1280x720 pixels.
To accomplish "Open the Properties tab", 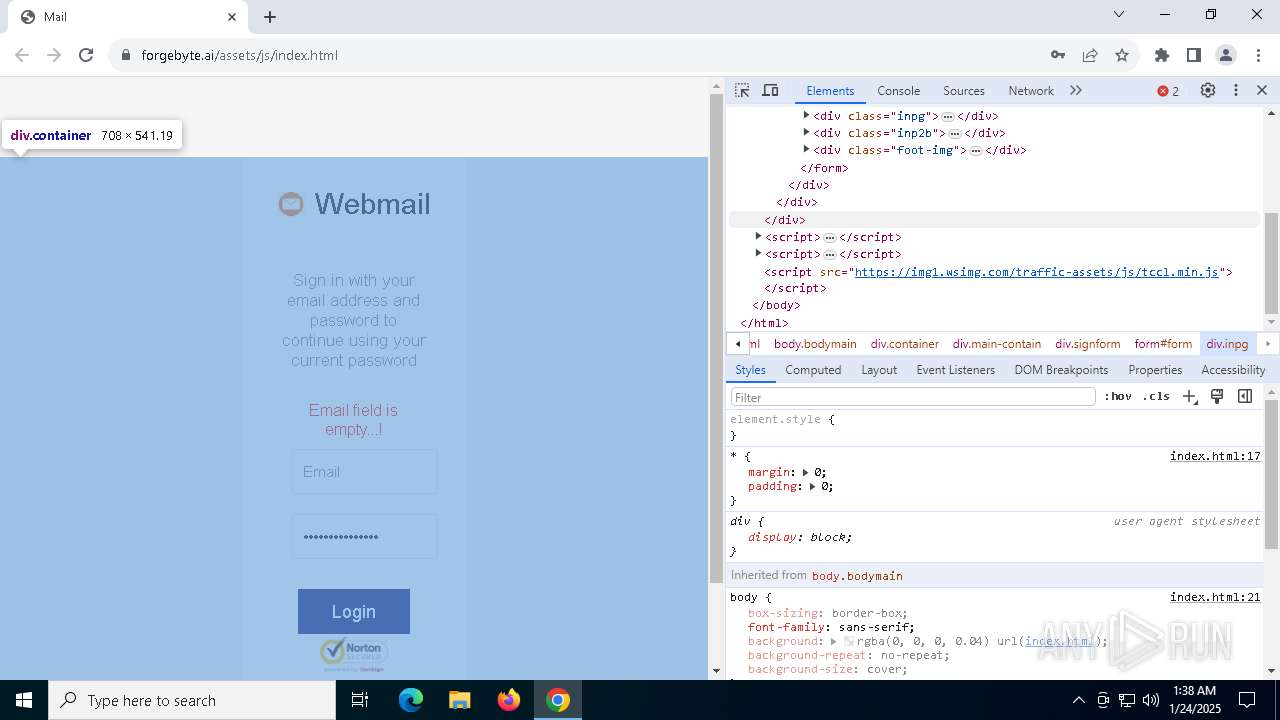I will click(1155, 370).
